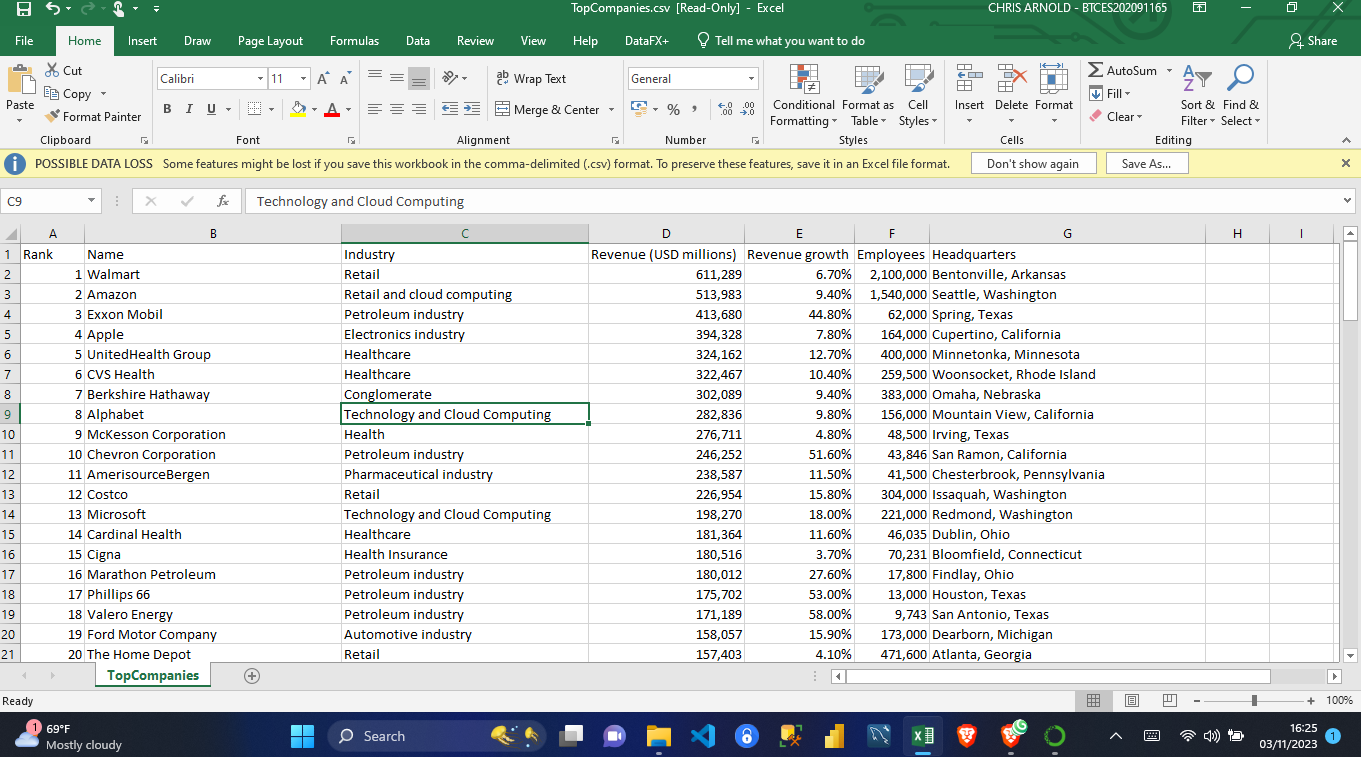Image resolution: width=1361 pixels, height=757 pixels.
Task: Switch to the Page Layout tab
Action: 270,41
